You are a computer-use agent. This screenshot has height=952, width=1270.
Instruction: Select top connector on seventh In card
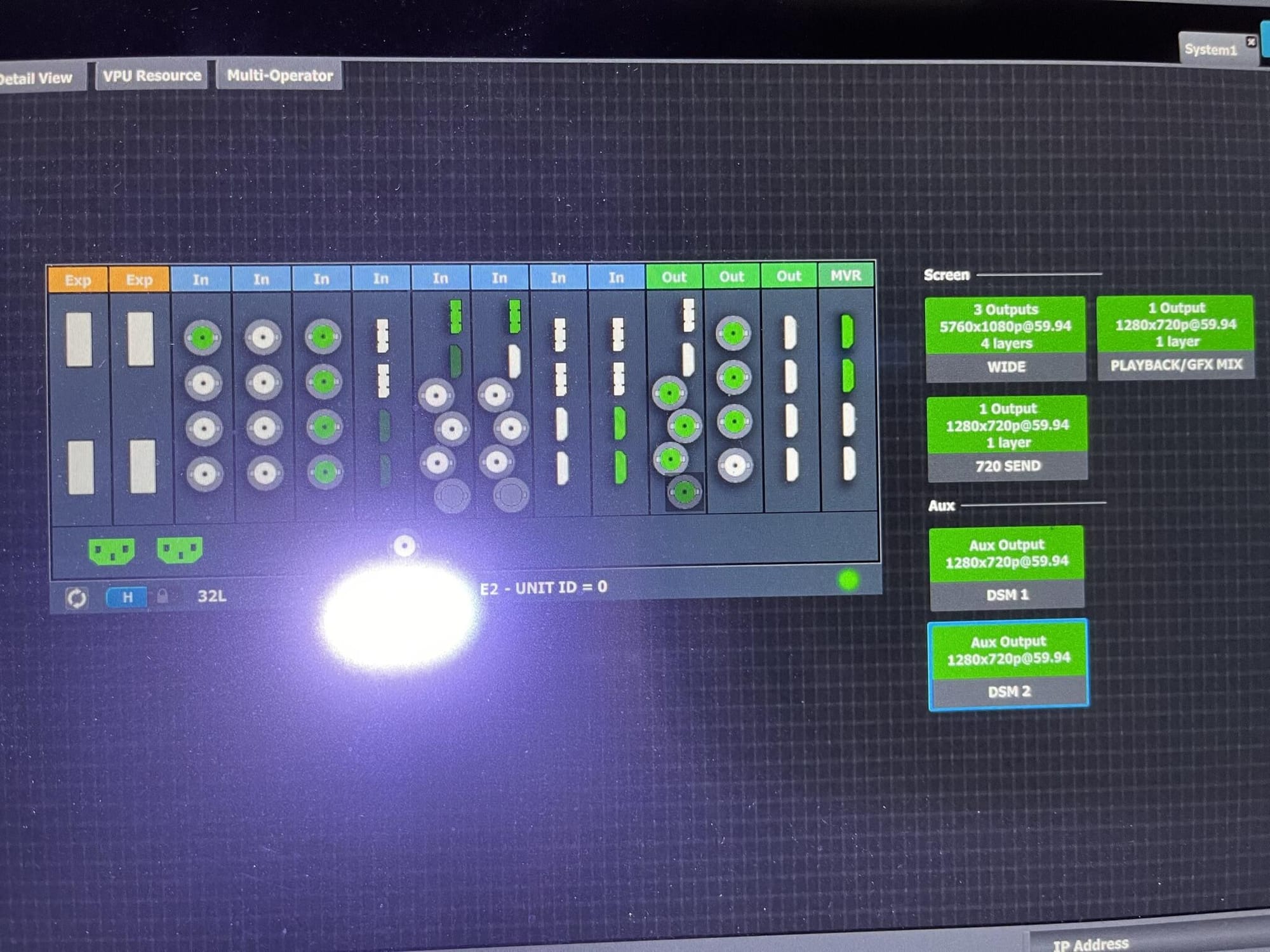[x=559, y=334]
